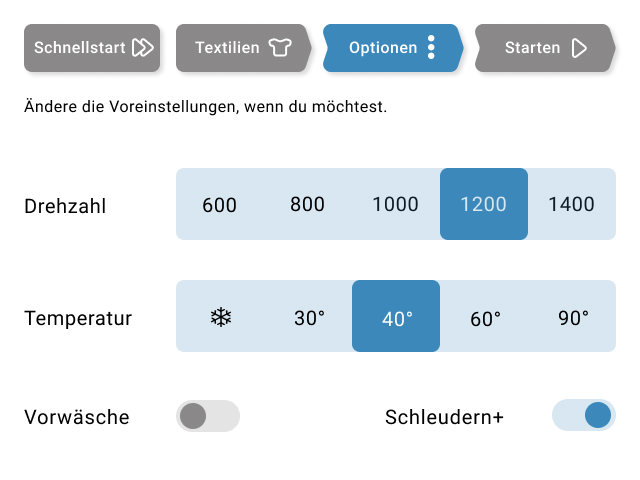Set Drehzahl to 1000
640x480 pixels.
coord(396,204)
